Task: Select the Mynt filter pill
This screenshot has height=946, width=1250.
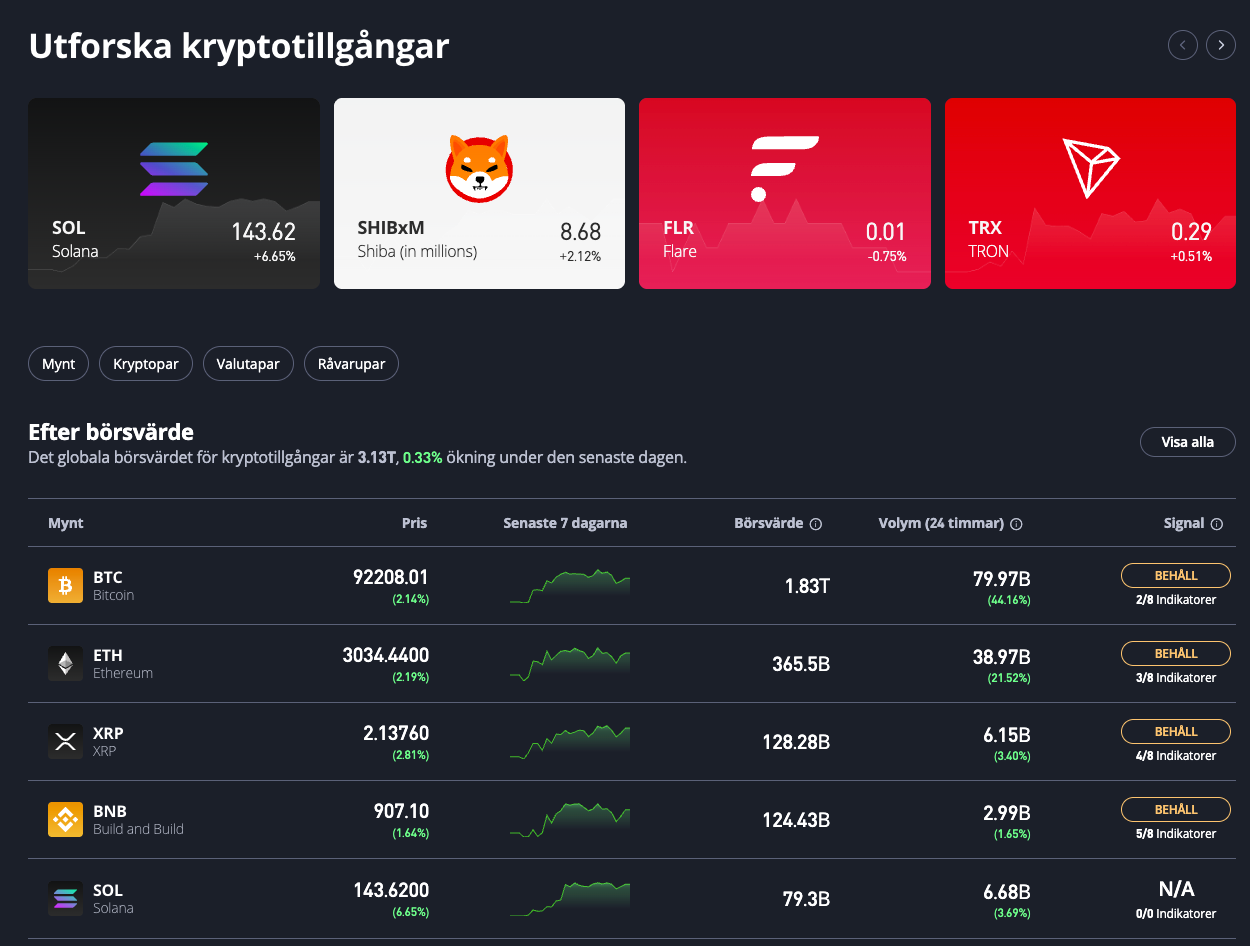Action: click(58, 364)
